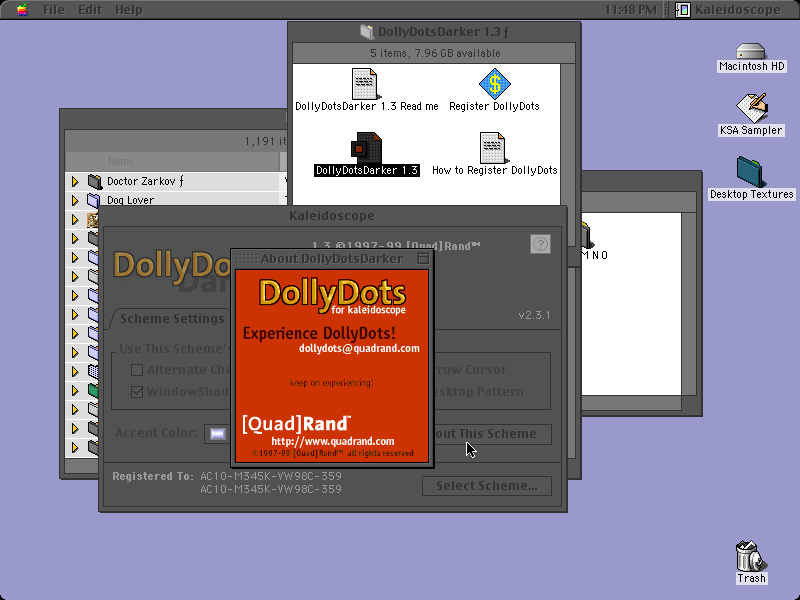Expand the row with the brown picture icon

click(75, 219)
